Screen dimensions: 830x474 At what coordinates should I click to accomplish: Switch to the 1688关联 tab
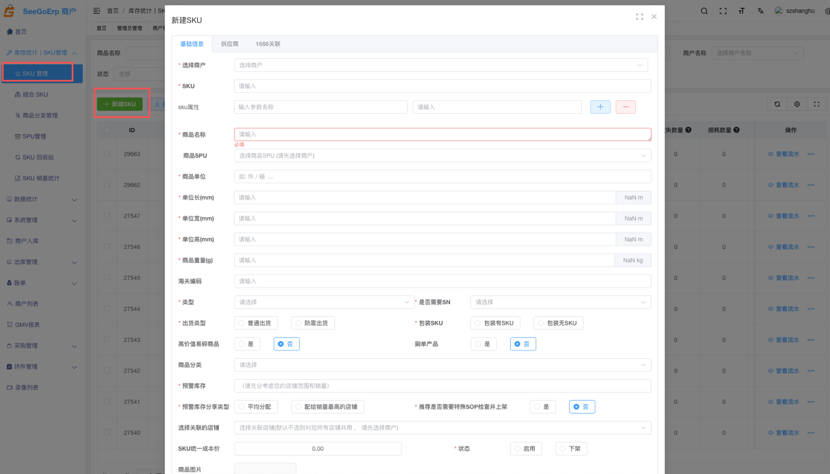point(267,44)
